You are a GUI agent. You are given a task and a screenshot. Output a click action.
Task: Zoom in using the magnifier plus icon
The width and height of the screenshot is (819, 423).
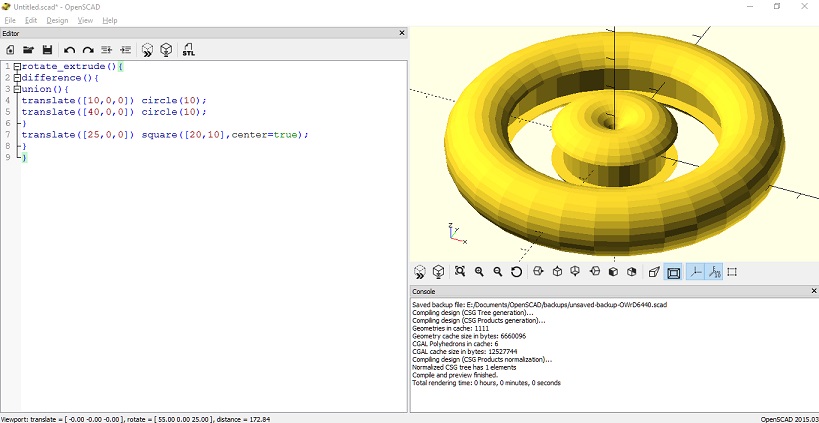(x=479, y=272)
